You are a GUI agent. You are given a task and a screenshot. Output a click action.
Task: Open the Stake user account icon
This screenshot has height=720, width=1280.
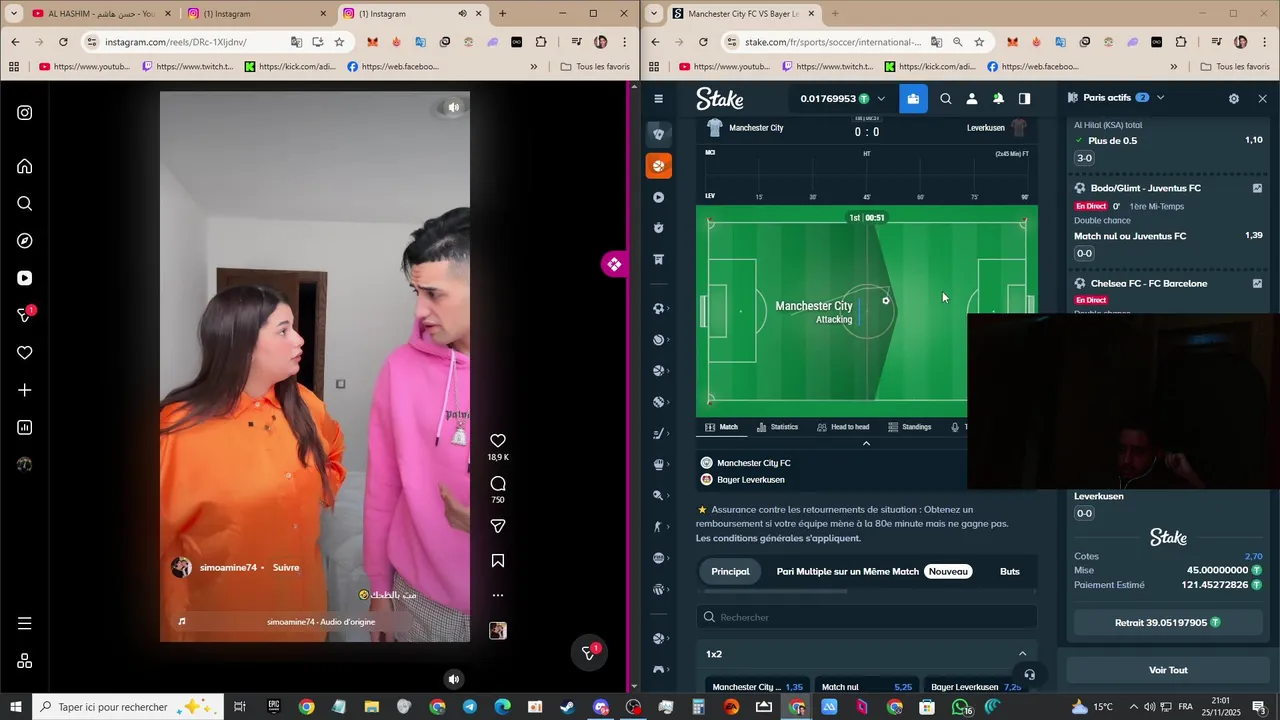[972, 99]
